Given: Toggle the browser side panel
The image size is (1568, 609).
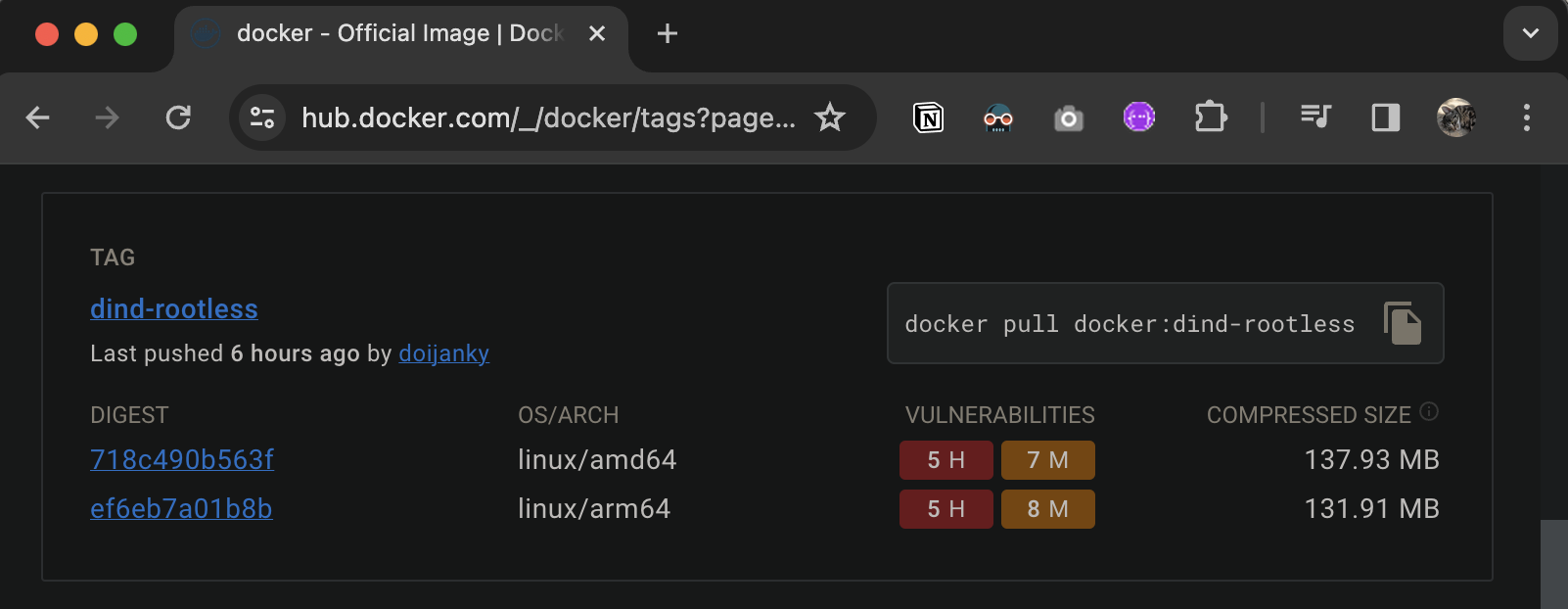Looking at the screenshot, I should [x=1386, y=117].
